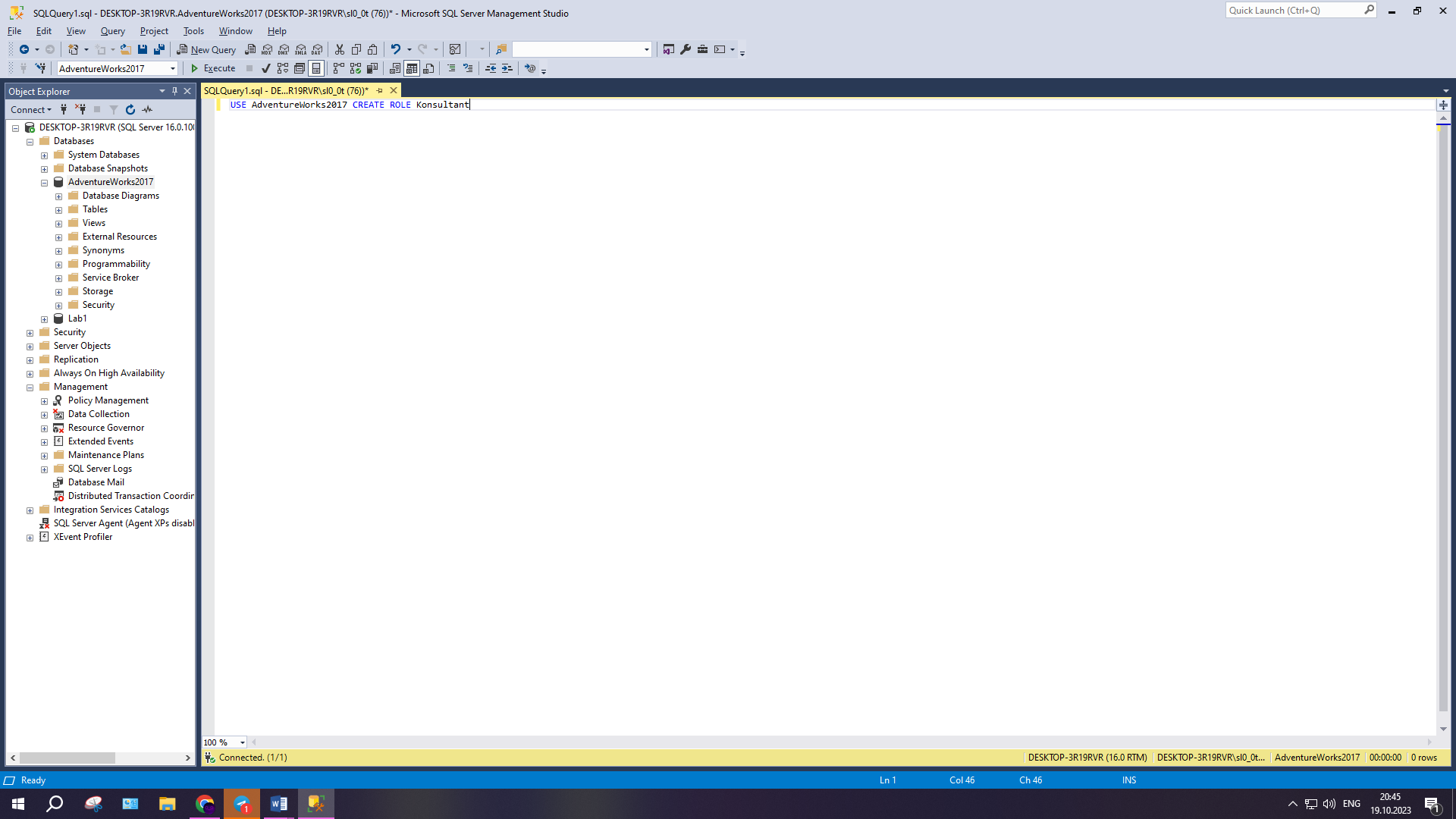Open Properties wrench icon
The width and height of the screenshot is (1456, 819).
[686, 49]
